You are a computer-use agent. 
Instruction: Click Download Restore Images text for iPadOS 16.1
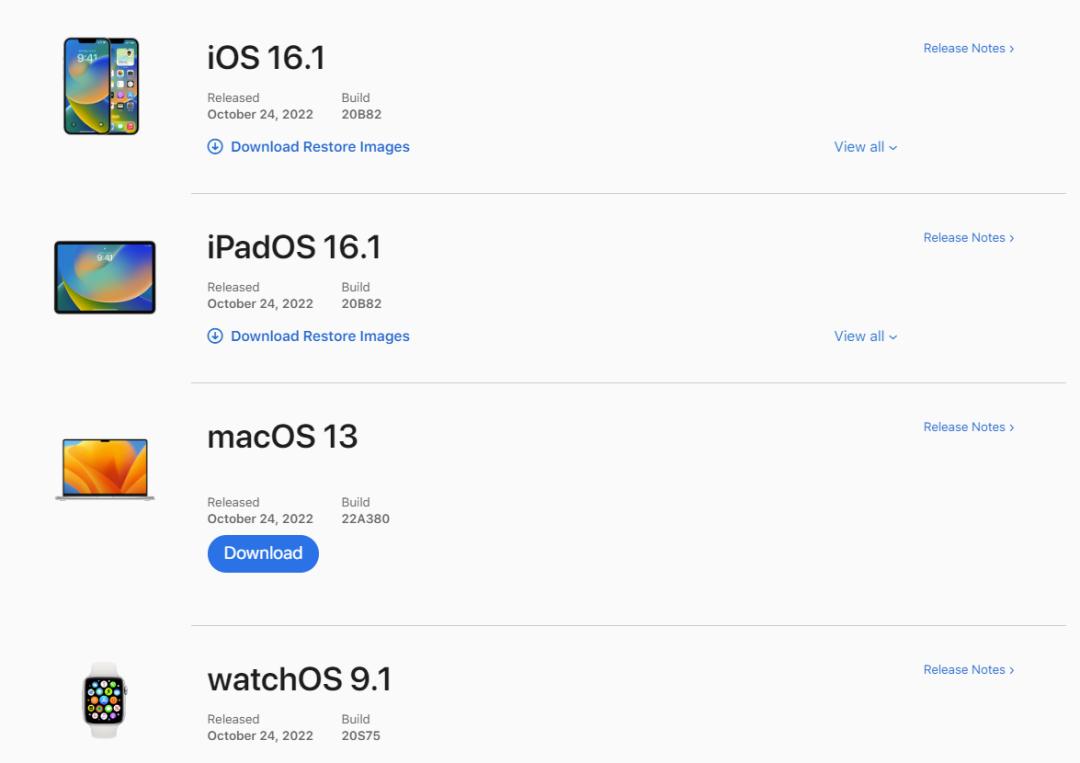pyautogui.click(x=320, y=336)
